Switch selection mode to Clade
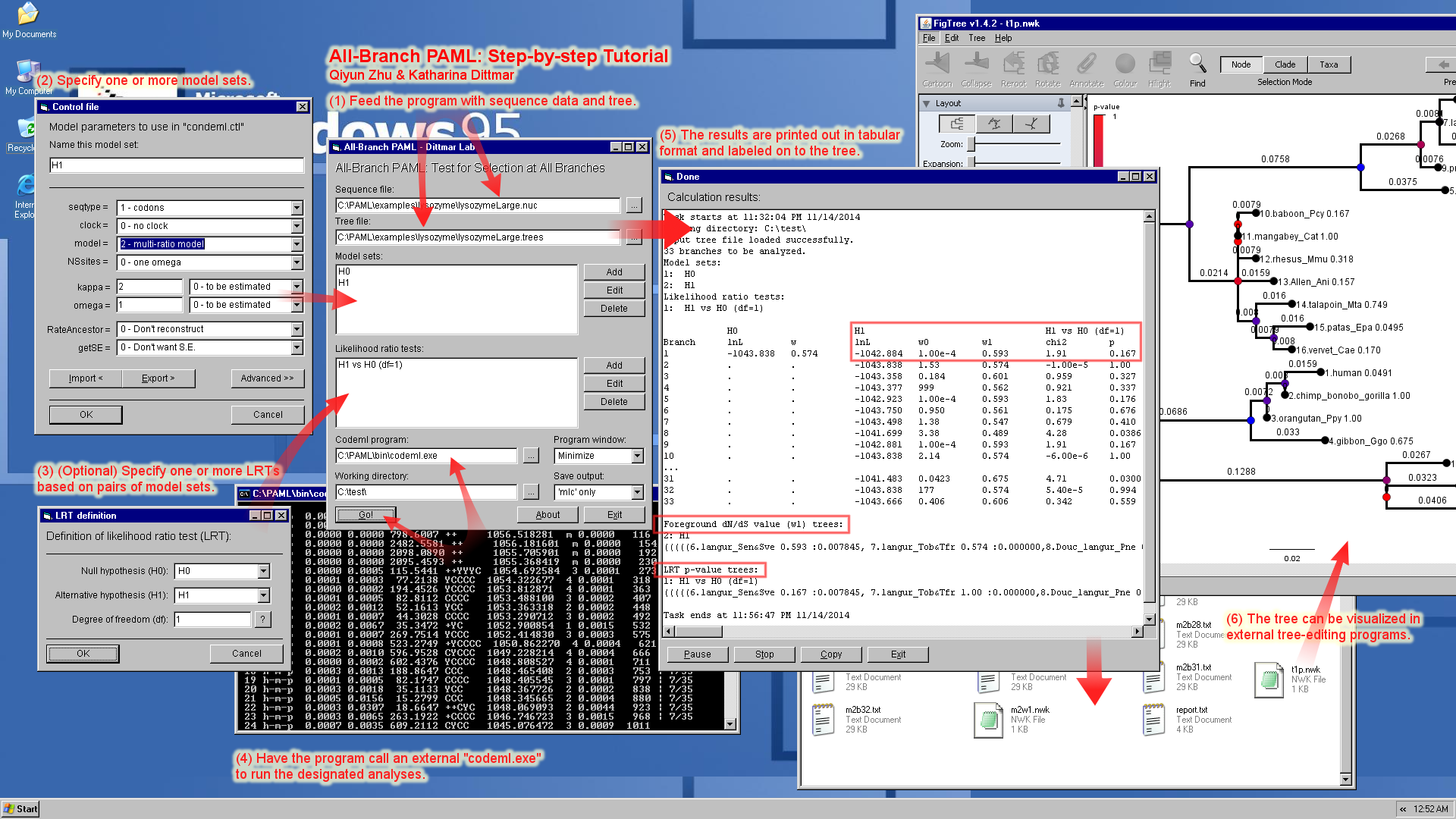Viewport: 1456px width, 819px height. (1285, 64)
